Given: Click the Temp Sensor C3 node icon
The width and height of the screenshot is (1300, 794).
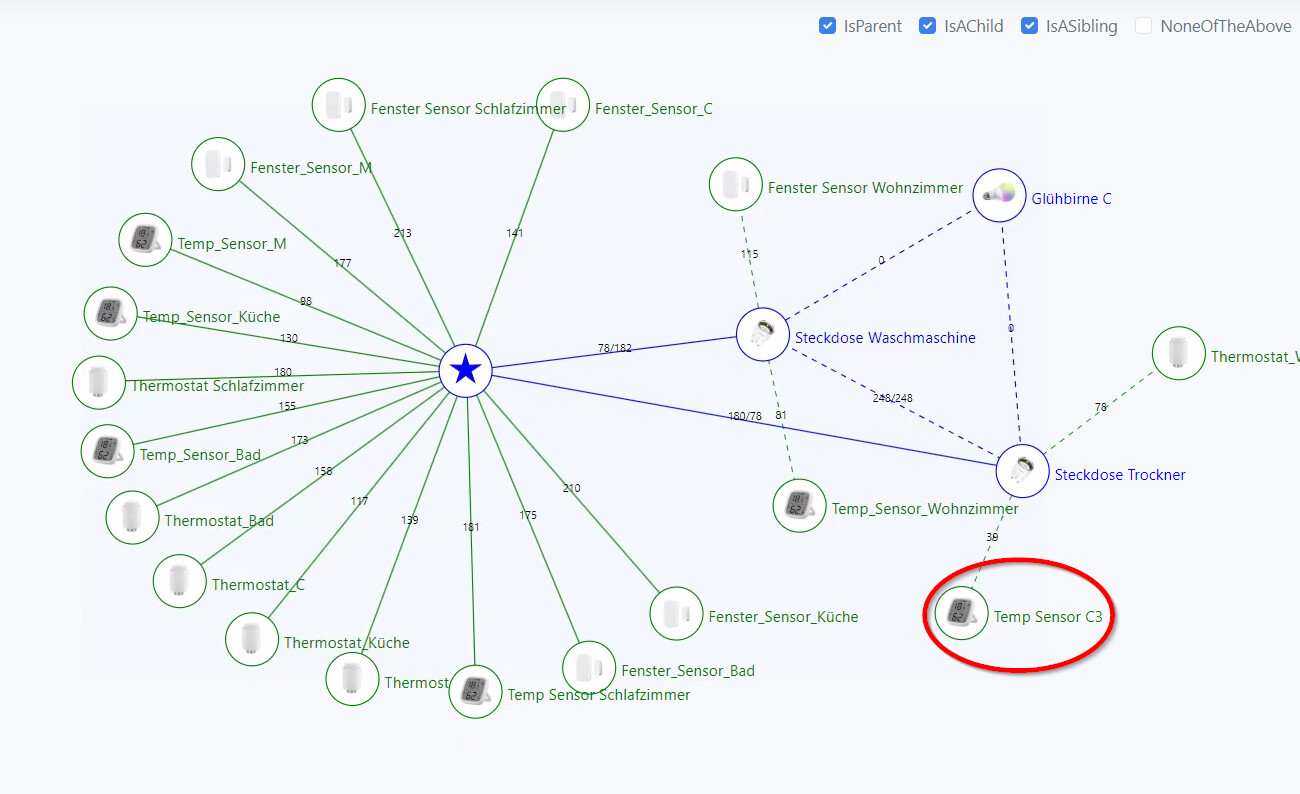Looking at the screenshot, I should click(x=961, y=613).
